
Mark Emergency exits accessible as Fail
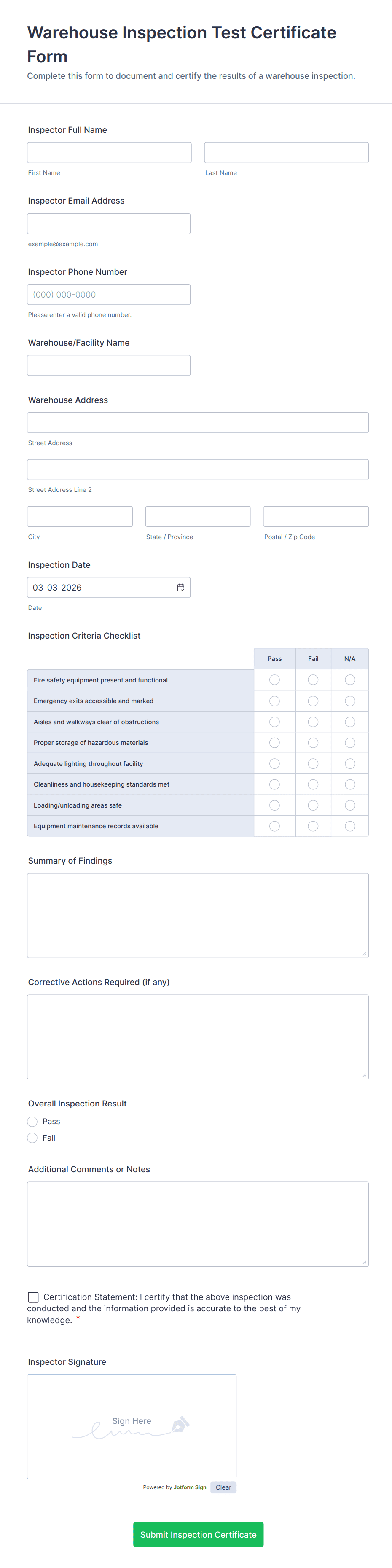(x=313, y=701)
